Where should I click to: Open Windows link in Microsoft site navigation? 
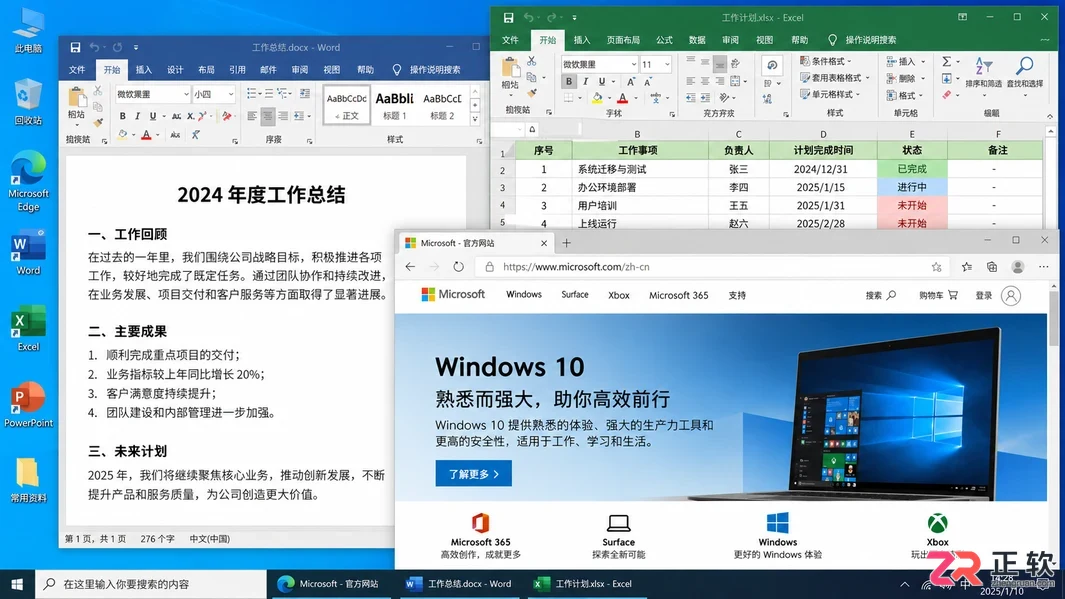524,295
